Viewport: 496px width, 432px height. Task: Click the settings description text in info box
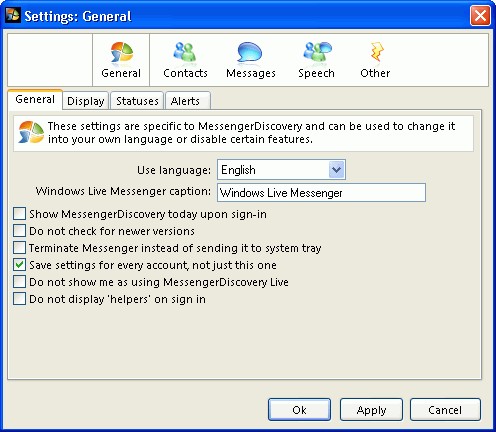pos(251,133)
